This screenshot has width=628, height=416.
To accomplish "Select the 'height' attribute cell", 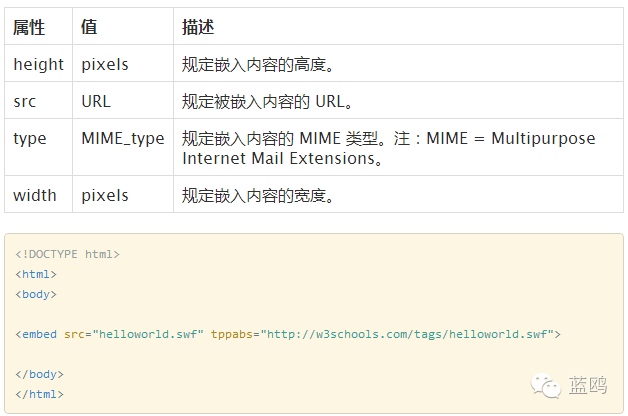I will (x=38, y=64).
